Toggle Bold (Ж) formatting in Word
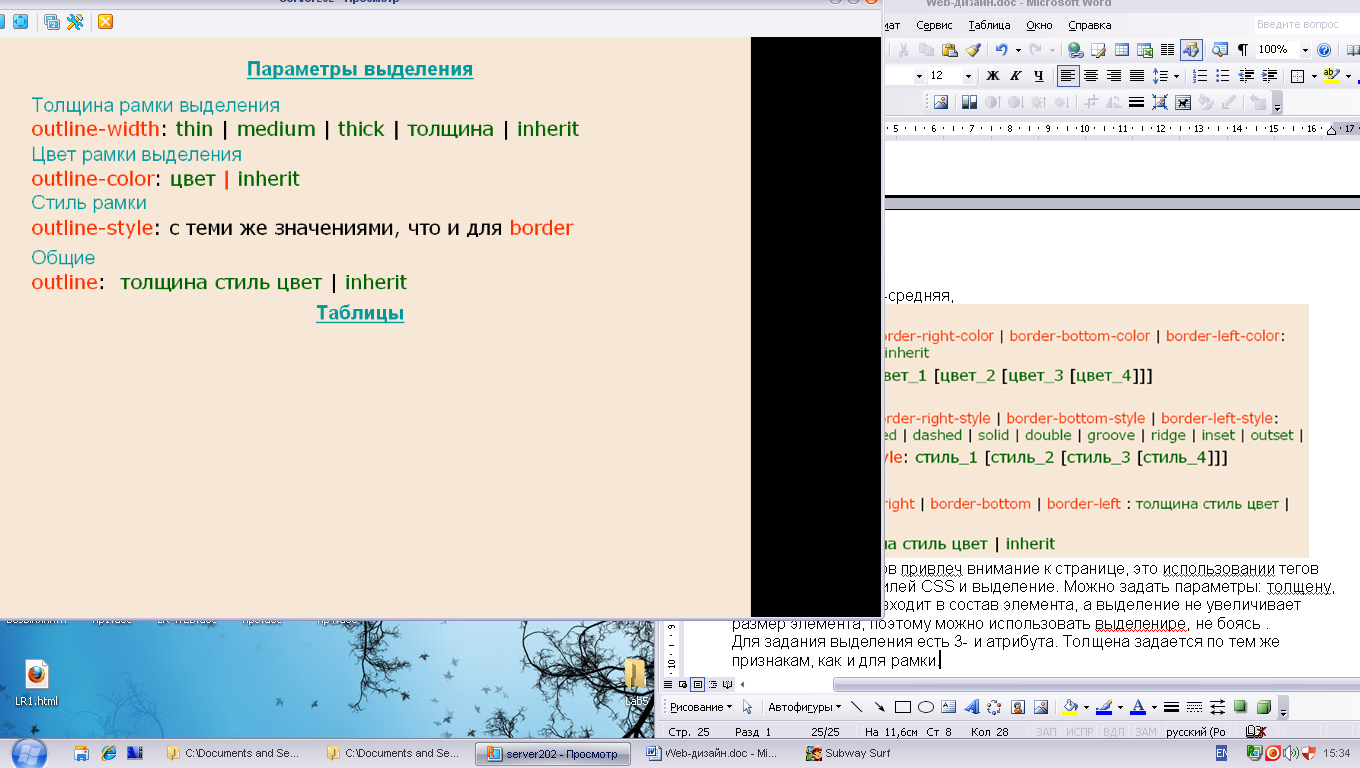1360x768 pixels. (x=992, y=76)
